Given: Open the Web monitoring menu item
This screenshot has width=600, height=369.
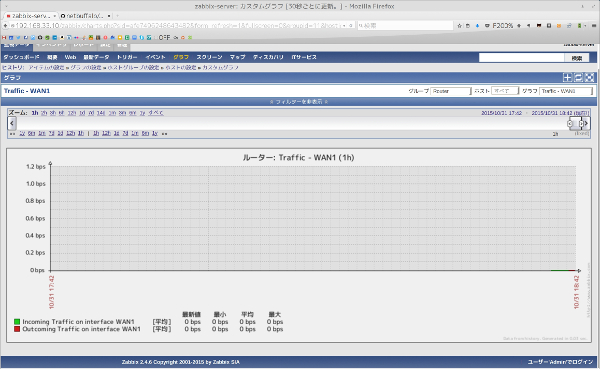Looking at the screenshot, I should point(70,57).
